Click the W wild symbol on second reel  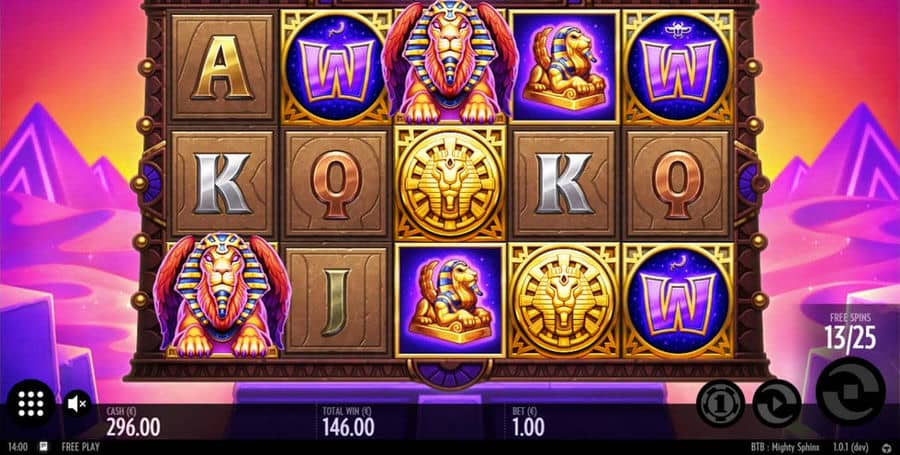point(336,67)
